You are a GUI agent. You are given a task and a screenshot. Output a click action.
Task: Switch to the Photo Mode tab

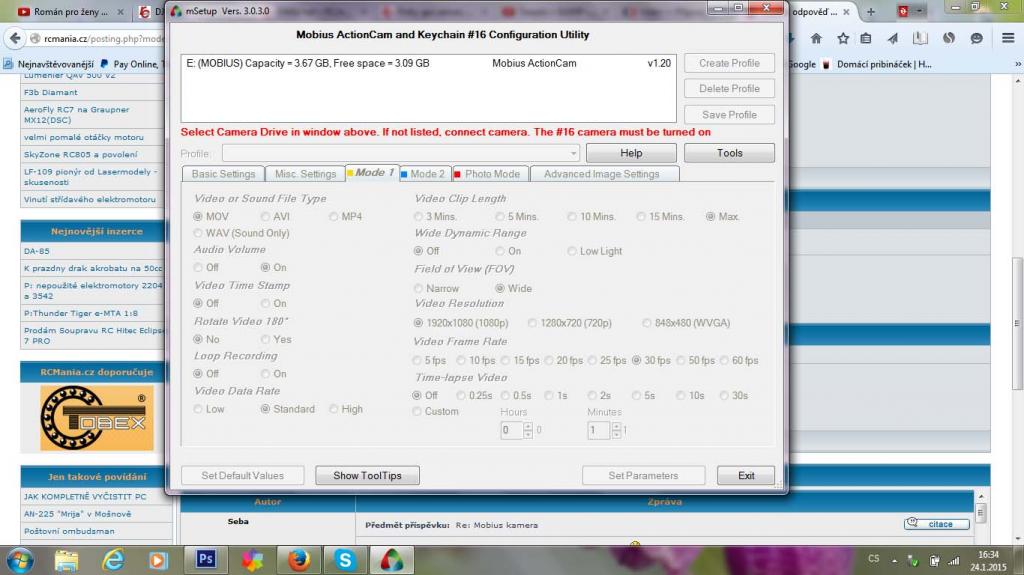(491, 174)
